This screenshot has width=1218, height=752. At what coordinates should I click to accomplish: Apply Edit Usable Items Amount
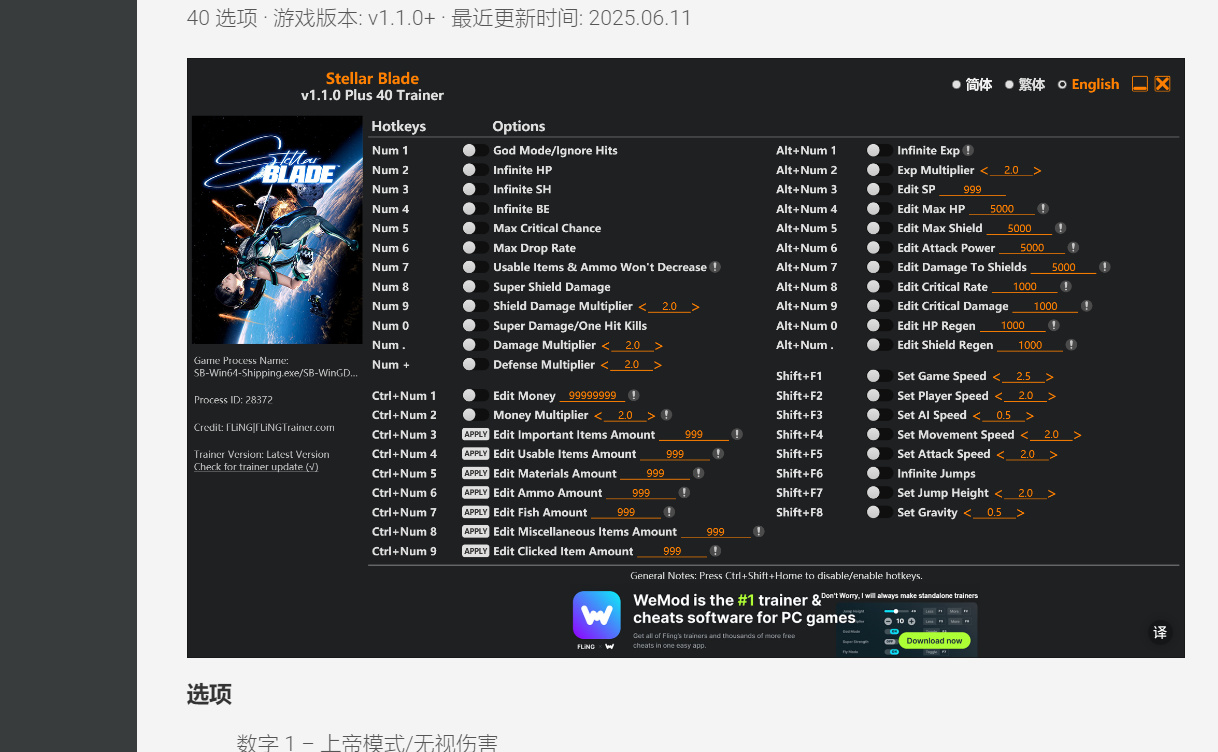point(475,454)
